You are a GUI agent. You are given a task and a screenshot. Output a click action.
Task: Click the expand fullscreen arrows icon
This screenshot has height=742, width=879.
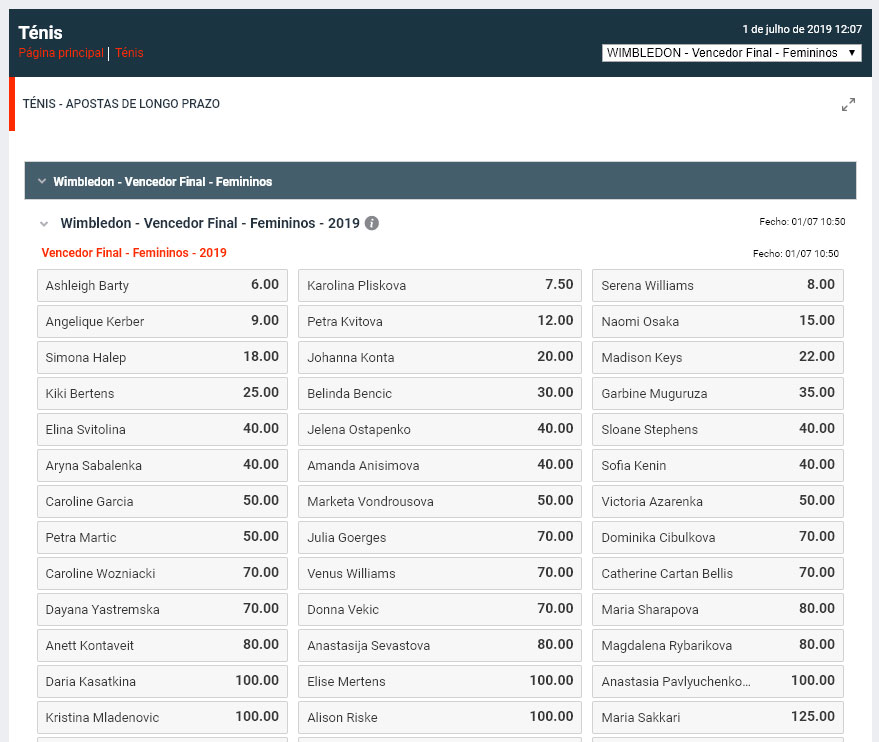point(848,104)
